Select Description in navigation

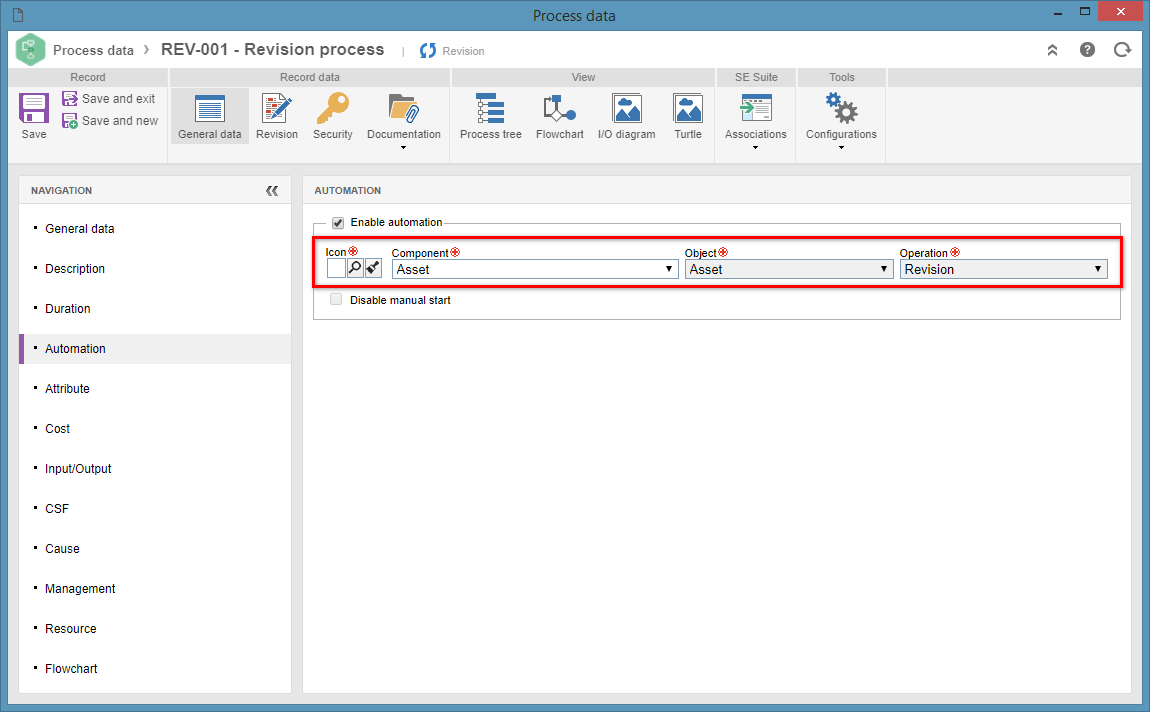pyautogui.click(x=75, y=268)
